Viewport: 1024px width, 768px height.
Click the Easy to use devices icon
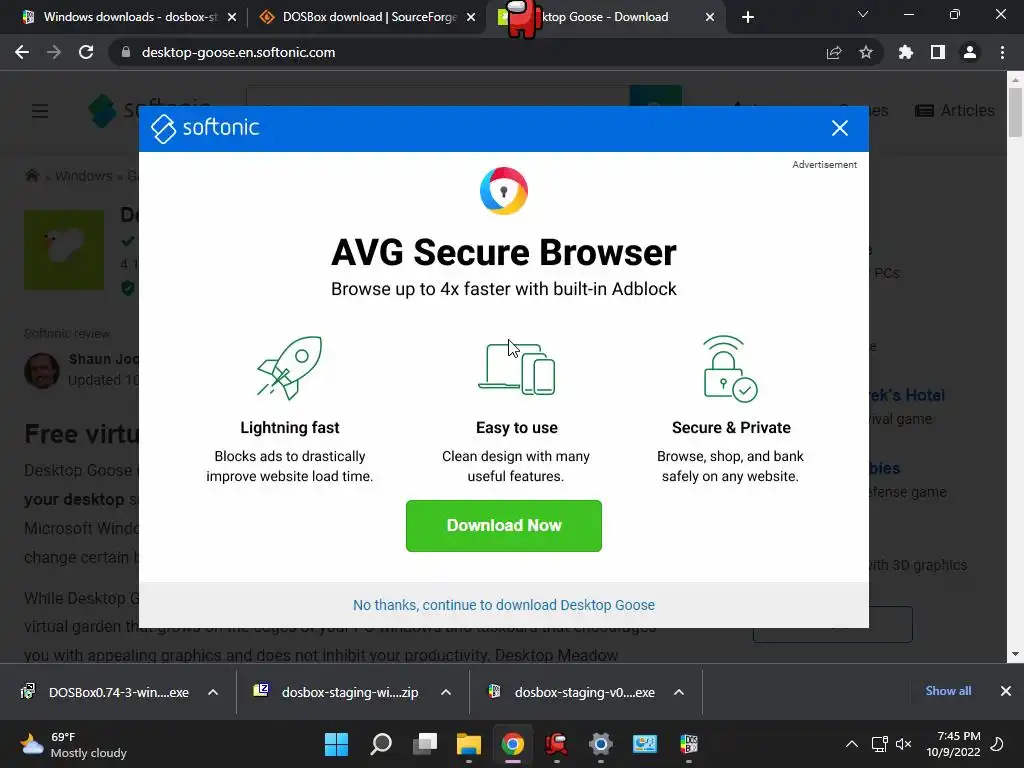tap(517, 368)
